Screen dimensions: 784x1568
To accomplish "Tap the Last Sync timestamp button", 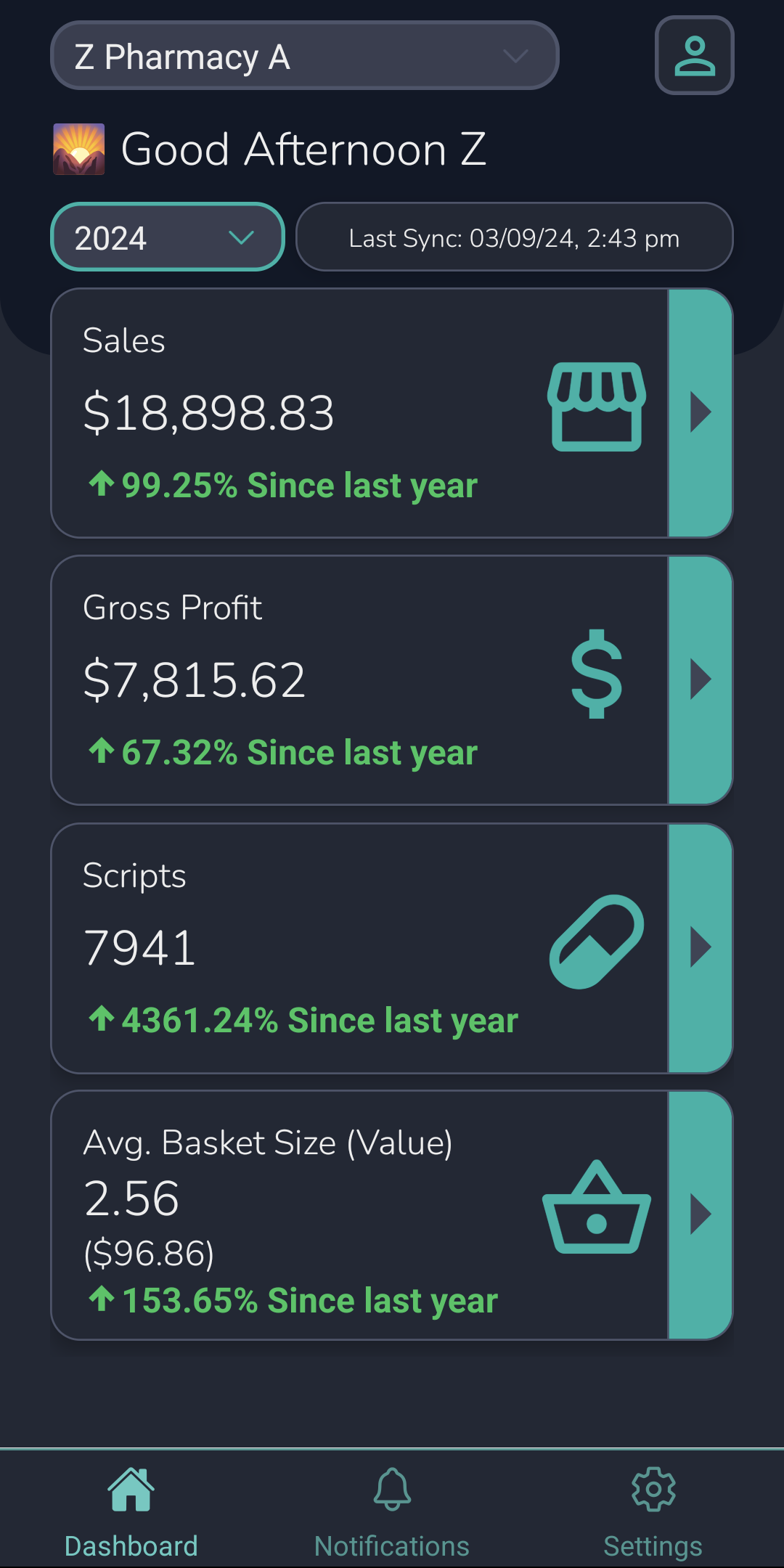I will point(514,237).
